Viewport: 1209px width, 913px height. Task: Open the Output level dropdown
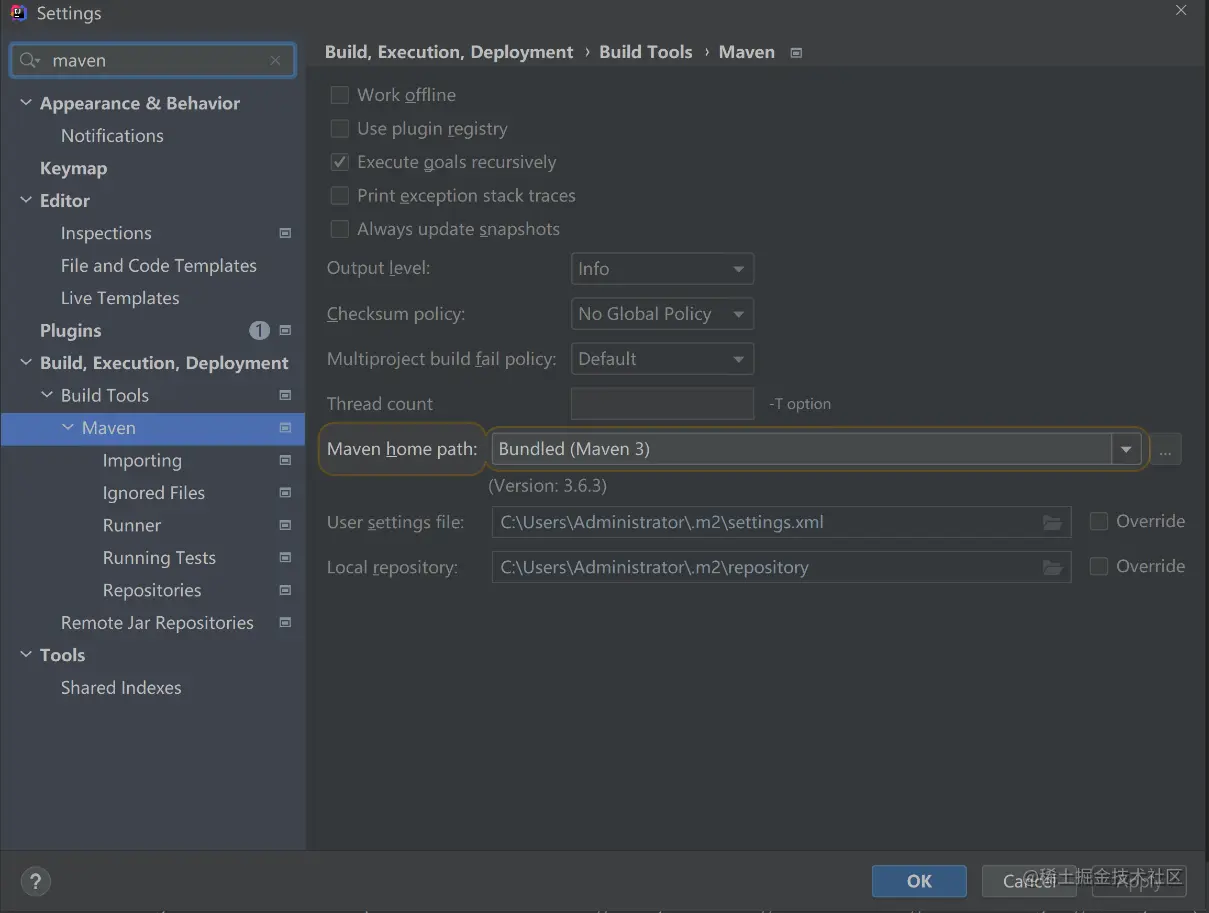pyautogui.click(x=662, y=269)
